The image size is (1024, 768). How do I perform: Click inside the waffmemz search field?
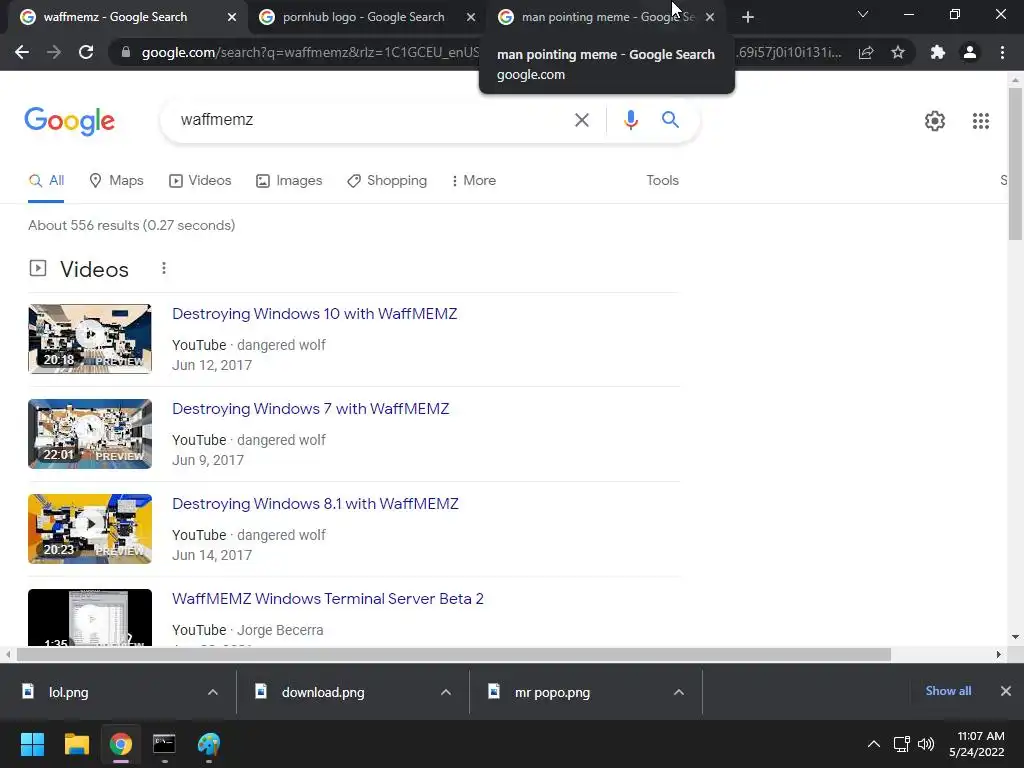(372, 120)
